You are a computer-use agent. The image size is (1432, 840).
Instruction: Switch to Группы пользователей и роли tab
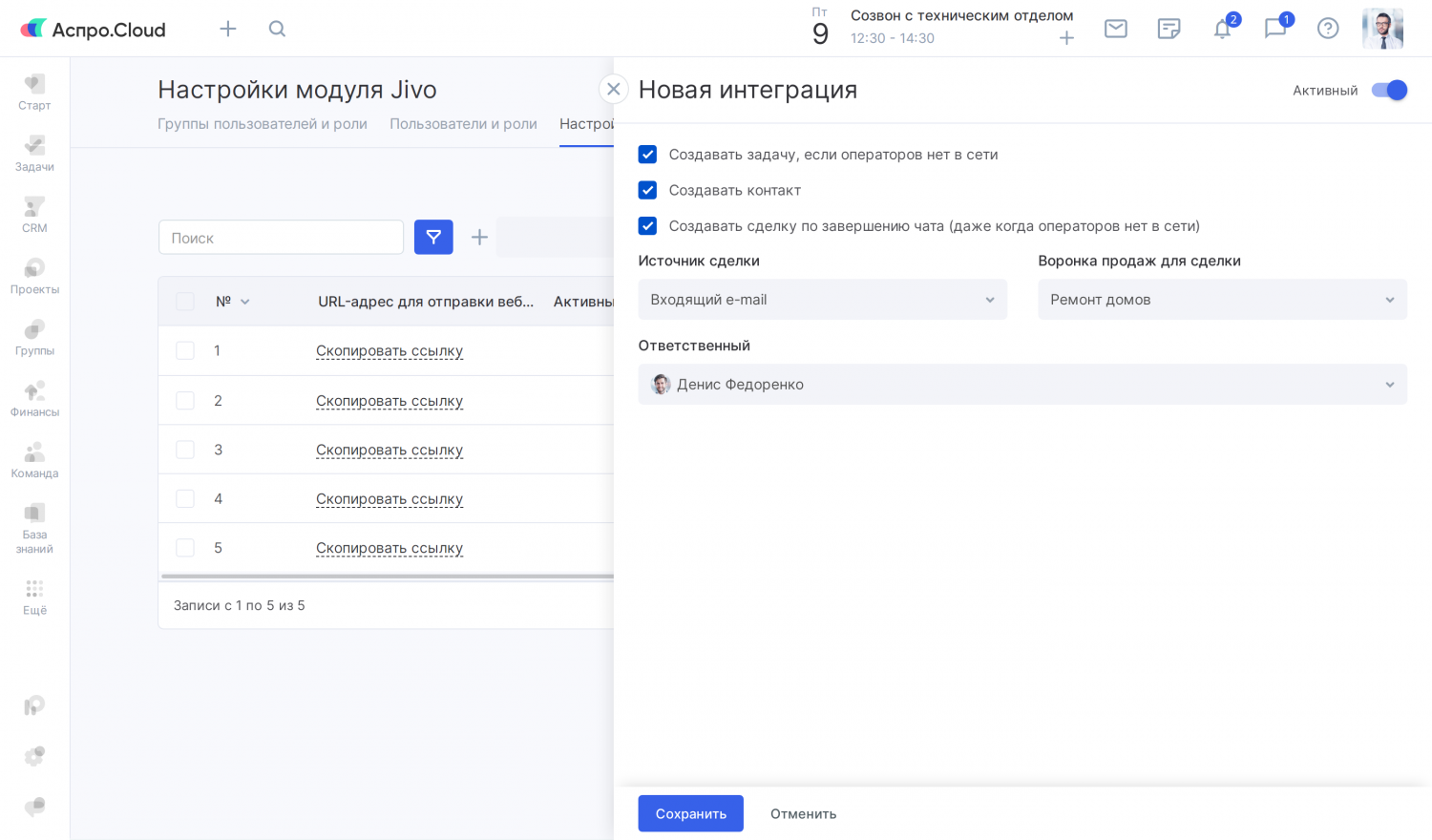click(x=263, y=124)
